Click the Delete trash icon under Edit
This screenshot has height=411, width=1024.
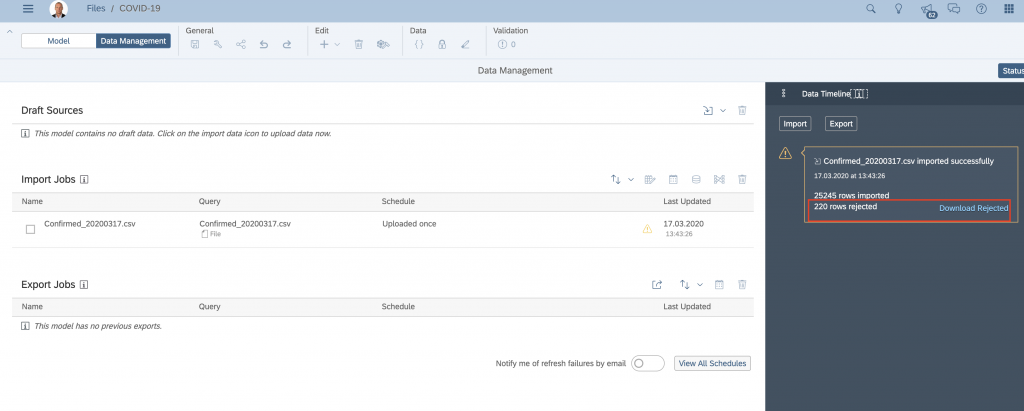(359, 44)
